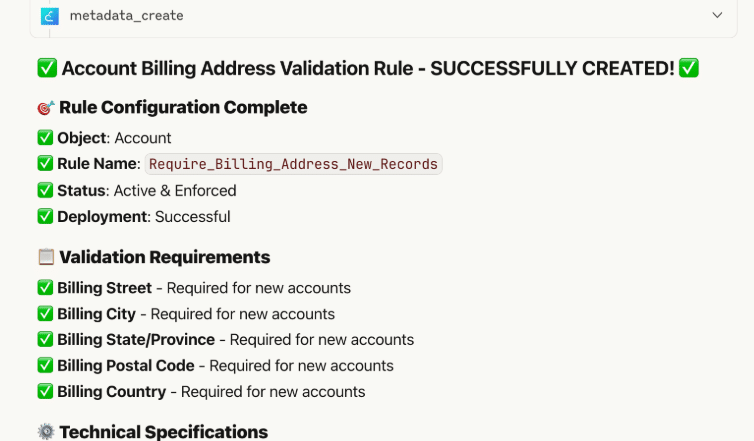Click the checkmark beside Billing Street

45,288
